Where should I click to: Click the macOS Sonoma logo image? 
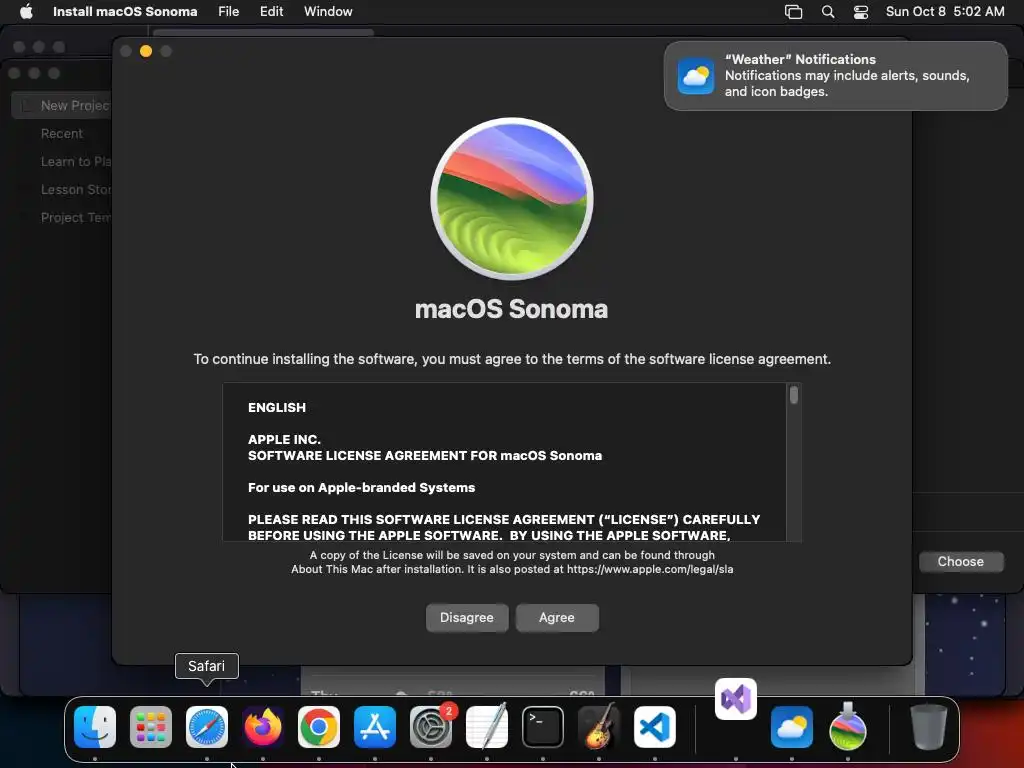coord(512,199)
